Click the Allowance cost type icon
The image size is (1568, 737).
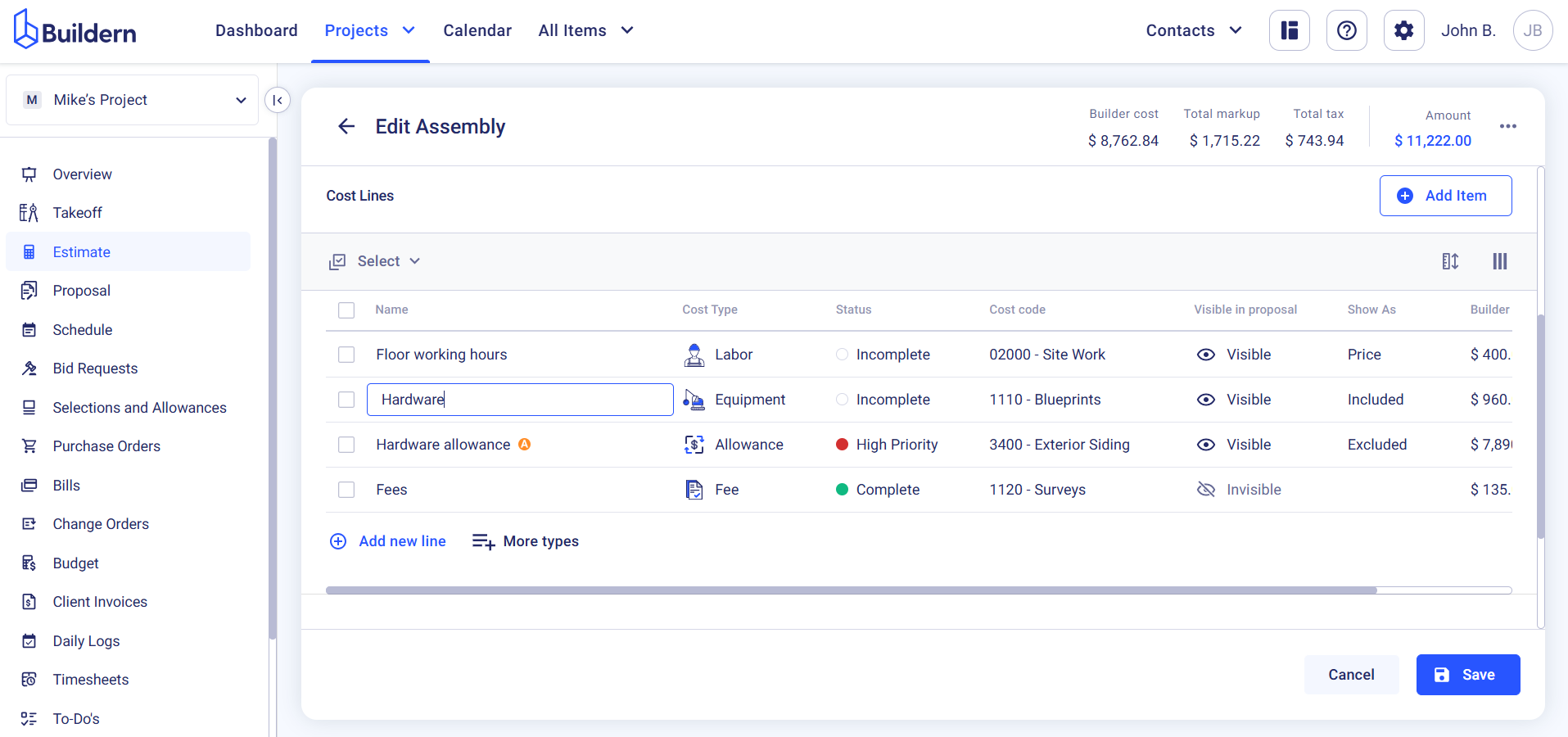click(x=694, y=445)
